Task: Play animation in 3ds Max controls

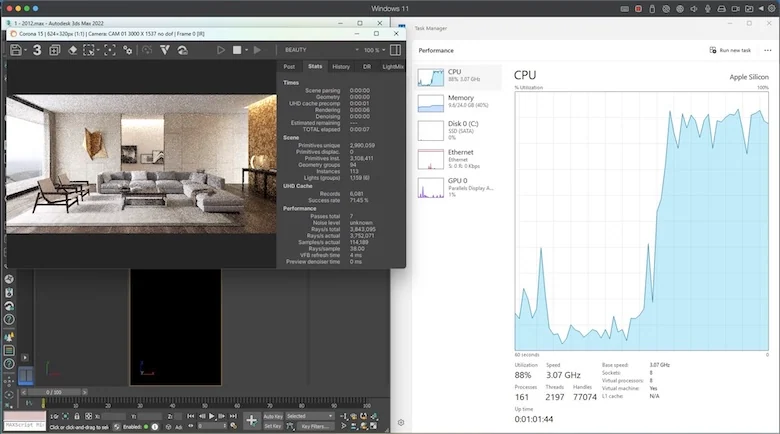Action: click(212, 416)
